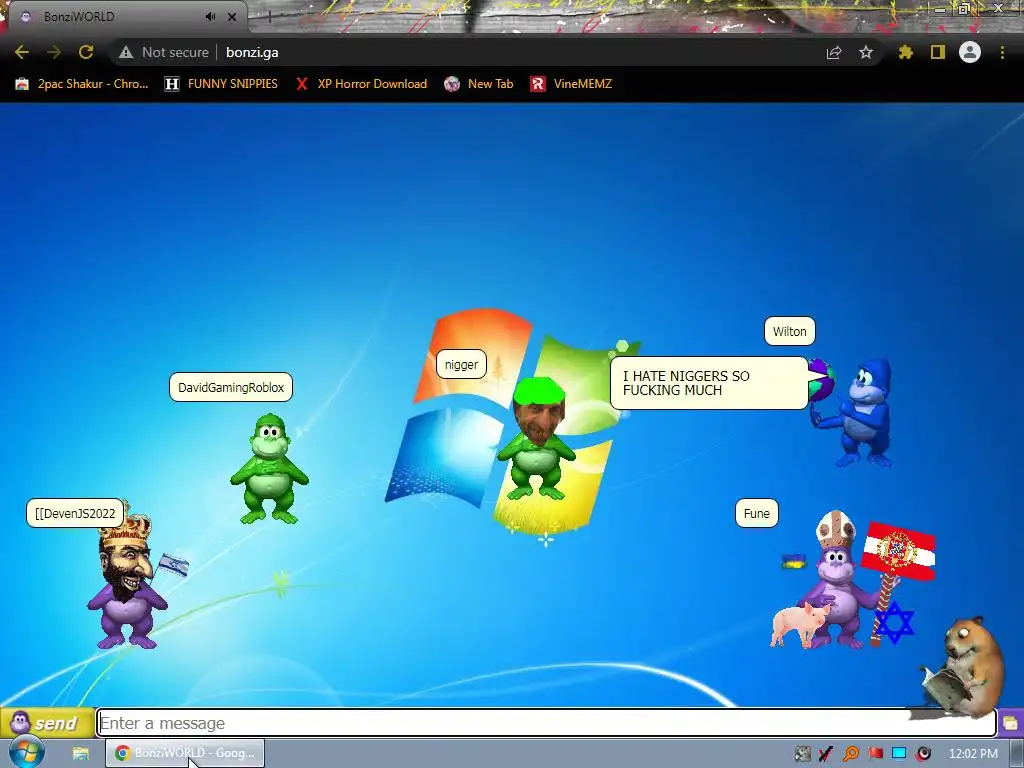Click DavidGamingRoblox's green Bonzi character

pos(269,468)
